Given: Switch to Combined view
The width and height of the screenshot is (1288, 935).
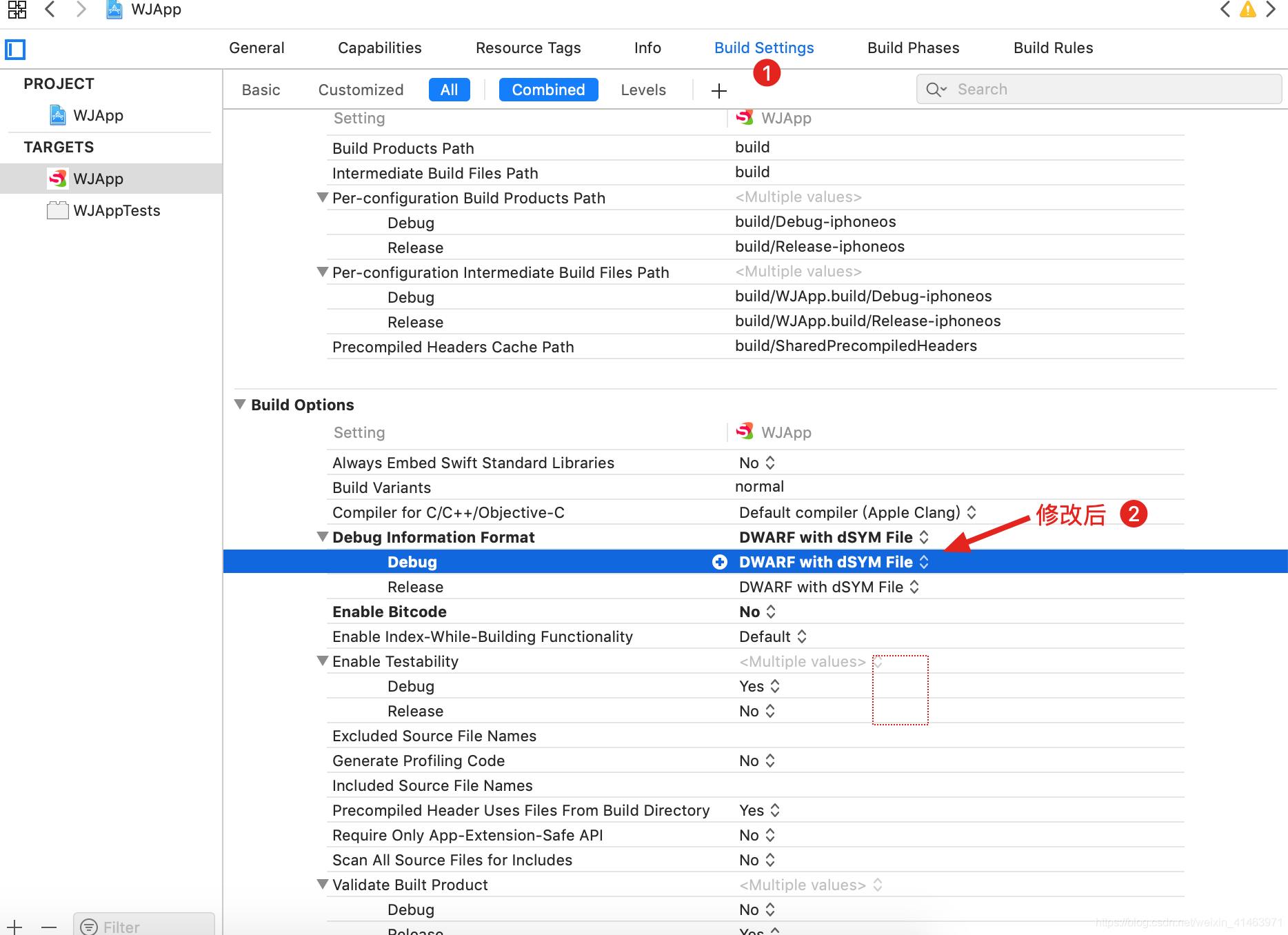Looking at the screenshot, I should [x=549, y=90].
